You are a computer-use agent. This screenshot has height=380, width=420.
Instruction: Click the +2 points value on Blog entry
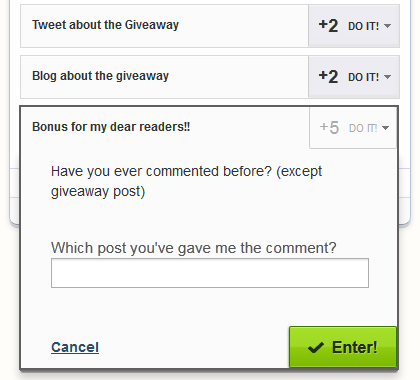[328, 77]
